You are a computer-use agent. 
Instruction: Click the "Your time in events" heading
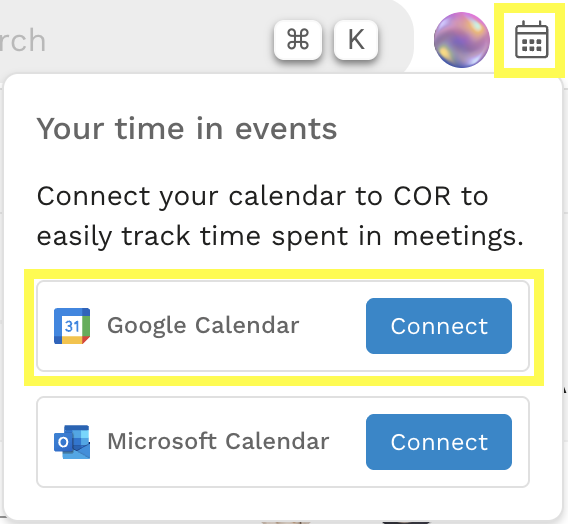pyautogui.click(x=187, y=129)
